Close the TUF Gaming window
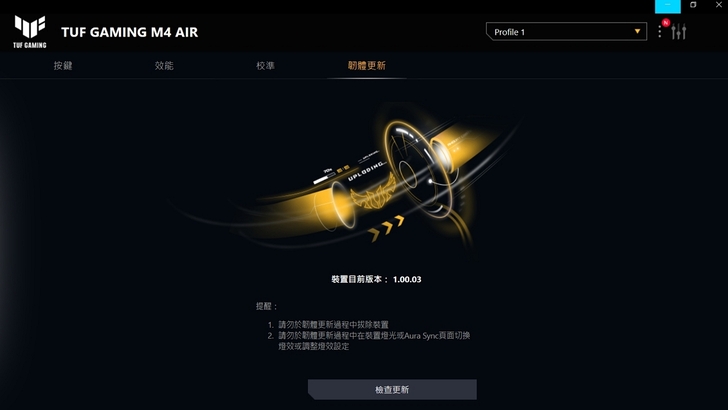The width and height of the screenshot is (728, 410). pos(718,5)
